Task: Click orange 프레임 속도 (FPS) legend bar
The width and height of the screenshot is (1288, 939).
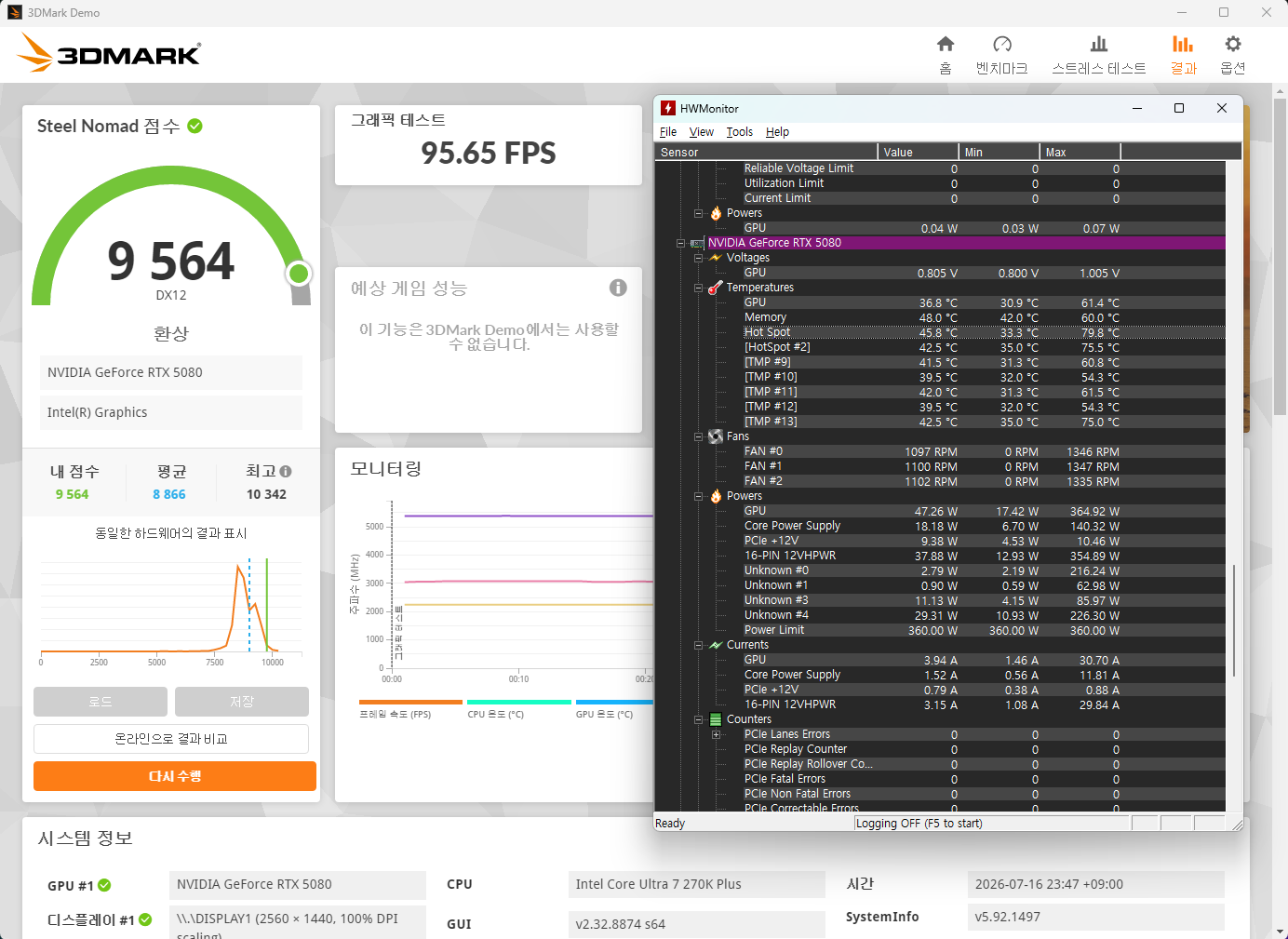Action: click(x=410, y=703)
